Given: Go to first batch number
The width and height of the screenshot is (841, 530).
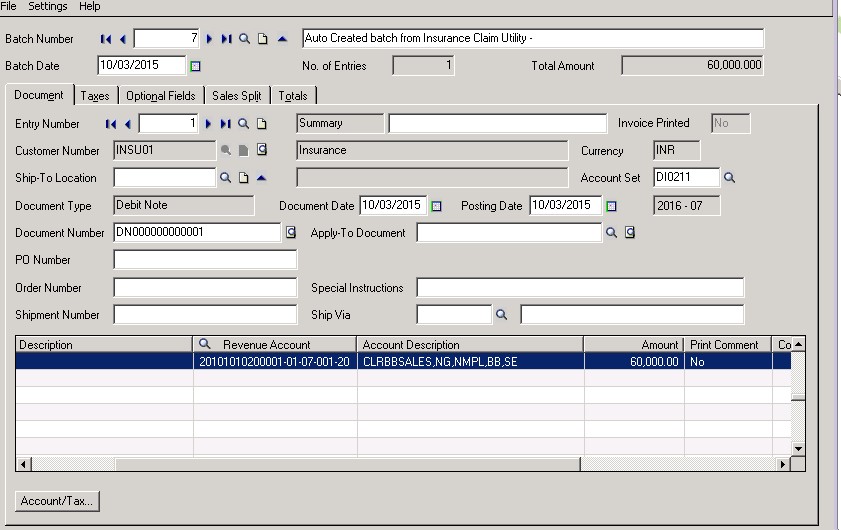Looking at the screenshot, I should (x=106, y=39).
